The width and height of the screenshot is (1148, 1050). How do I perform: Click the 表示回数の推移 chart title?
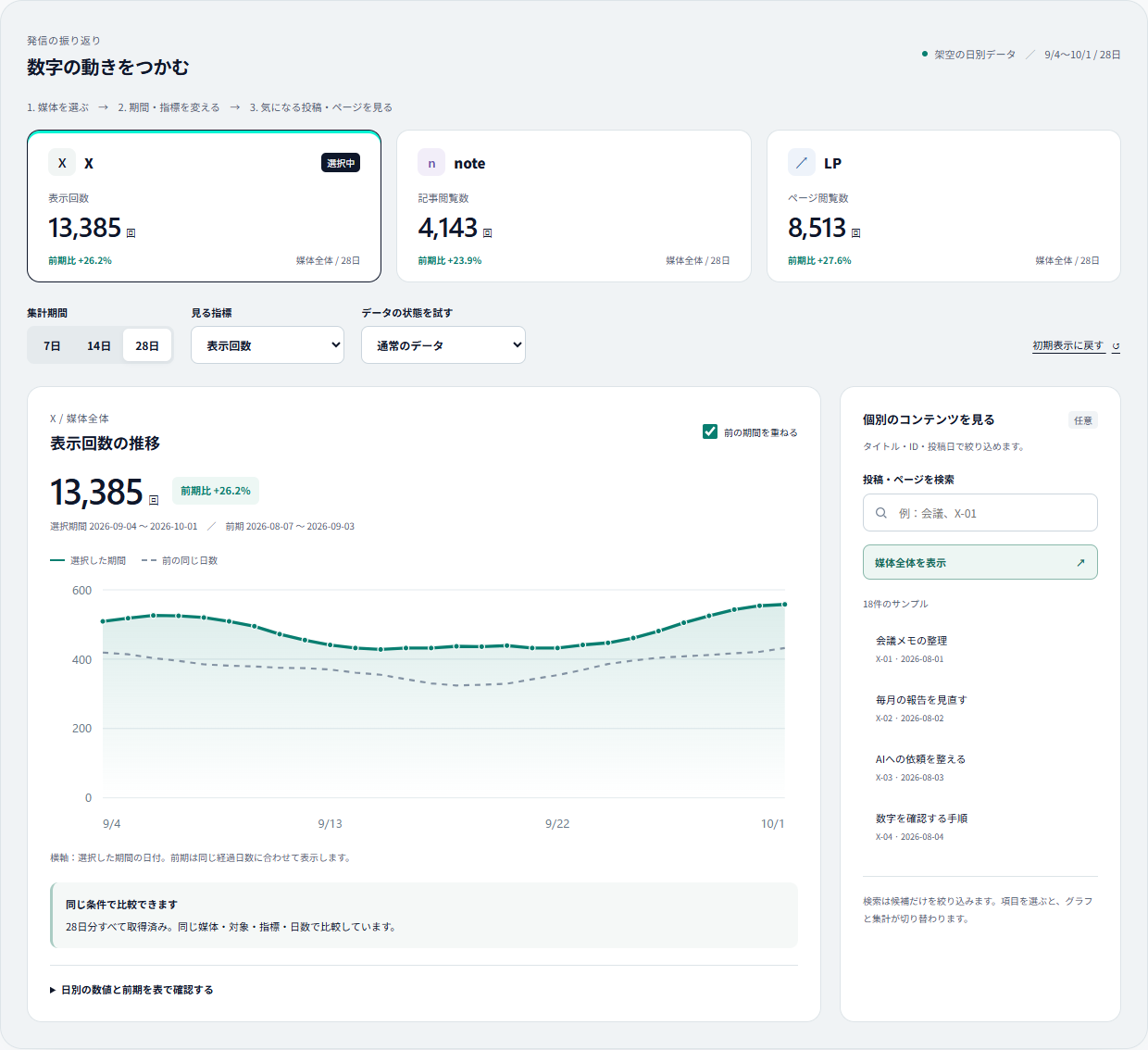105,444
